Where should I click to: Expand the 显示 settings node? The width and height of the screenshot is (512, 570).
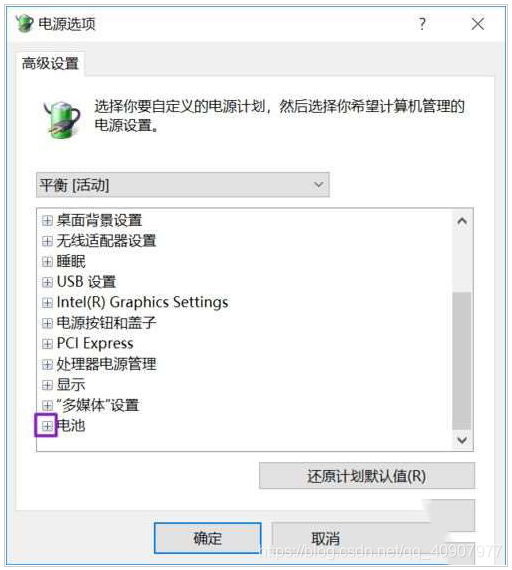pos(47,385)
